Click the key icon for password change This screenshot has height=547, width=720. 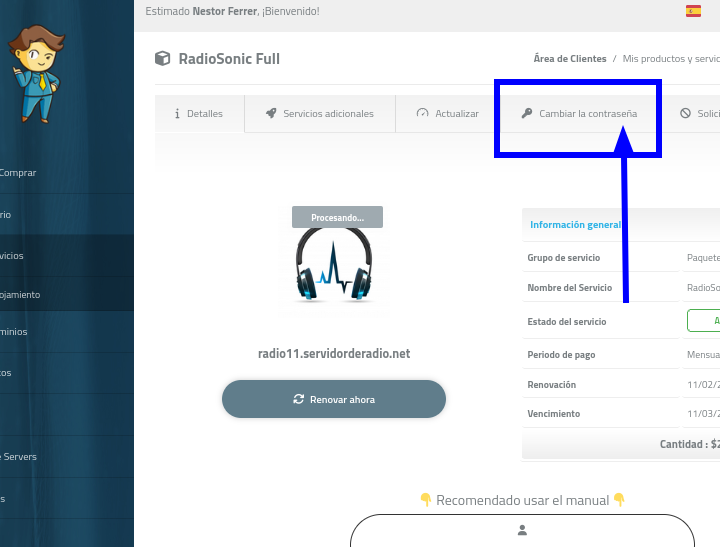tap(527, 113)
